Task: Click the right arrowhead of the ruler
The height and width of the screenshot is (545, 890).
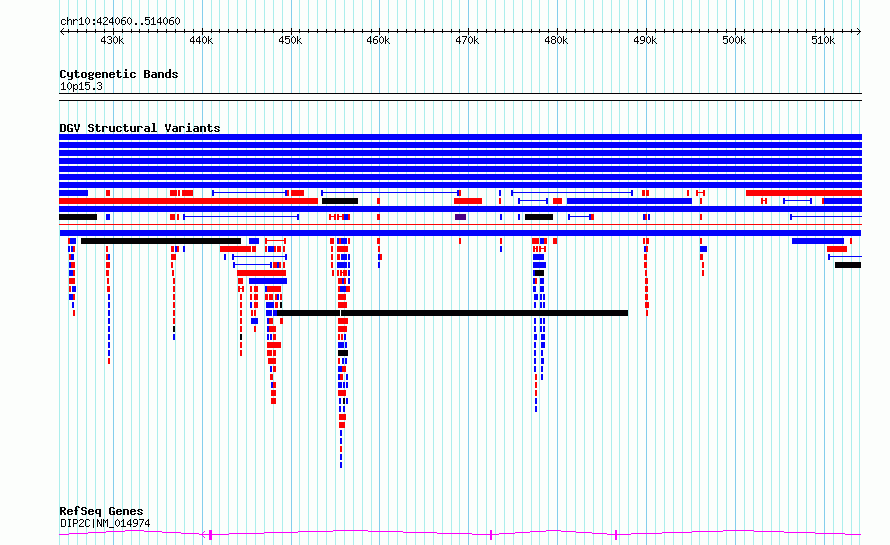Action: pyautogui.click(x=859, y=31)
